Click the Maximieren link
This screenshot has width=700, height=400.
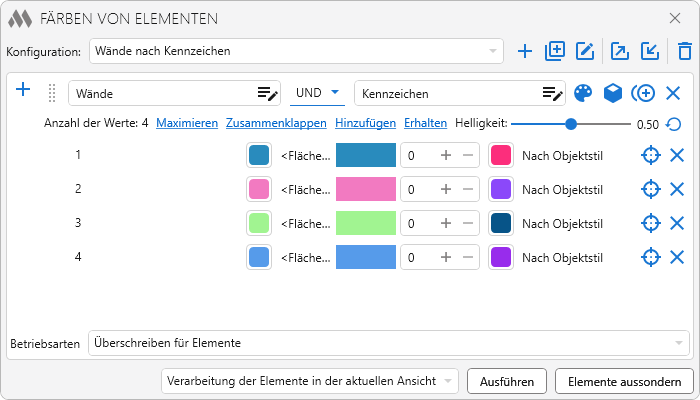coord(187,124)
